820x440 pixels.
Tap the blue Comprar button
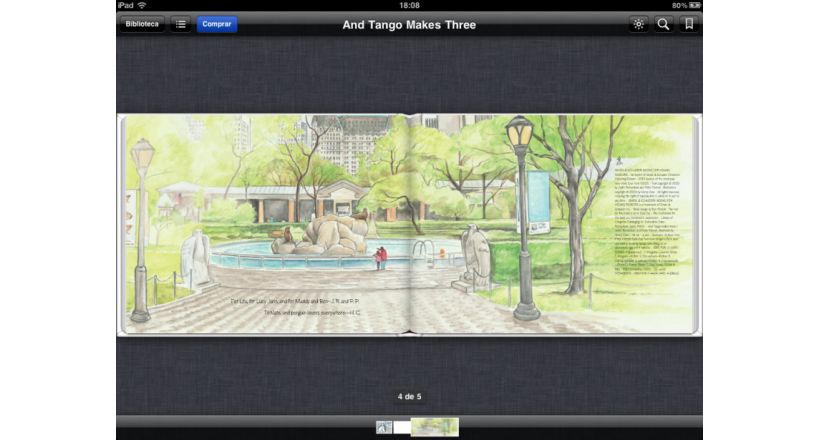(x=217, y=24)
